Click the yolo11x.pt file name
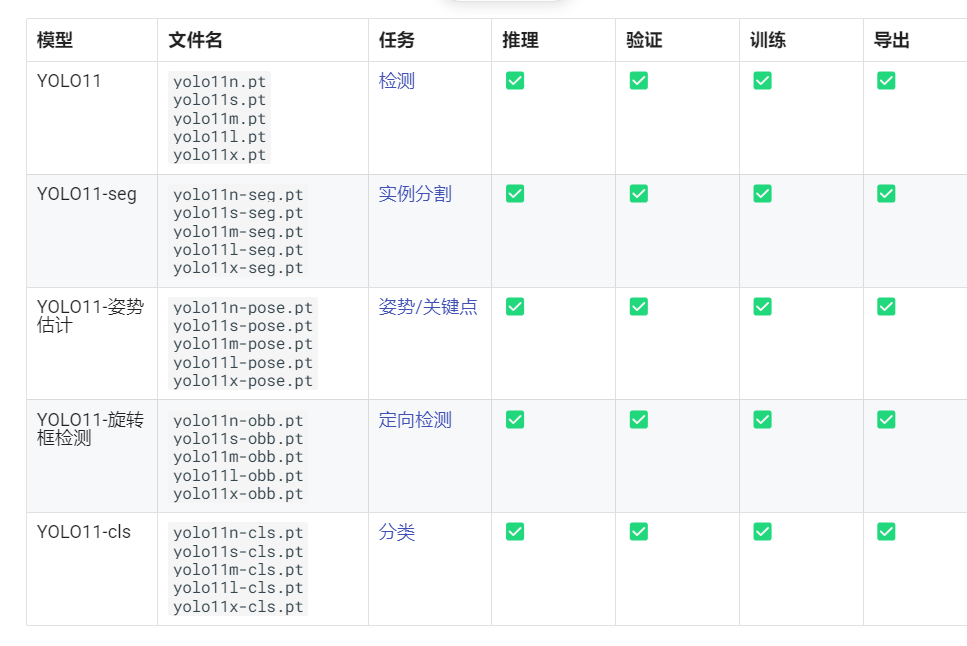Image resolution: width=967 pixels, height=646 pixels. point(220,155)
